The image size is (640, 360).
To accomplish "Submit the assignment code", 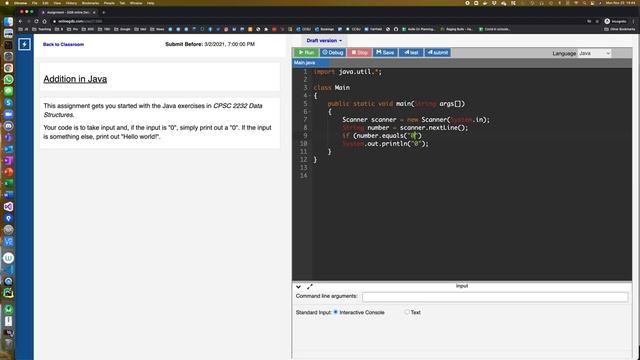I will (x=438, y=53).
